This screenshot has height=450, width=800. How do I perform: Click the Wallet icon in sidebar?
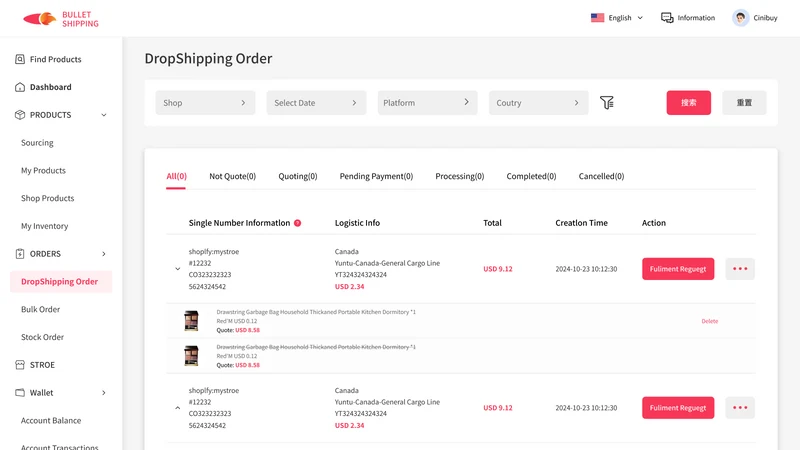[20, 392]
